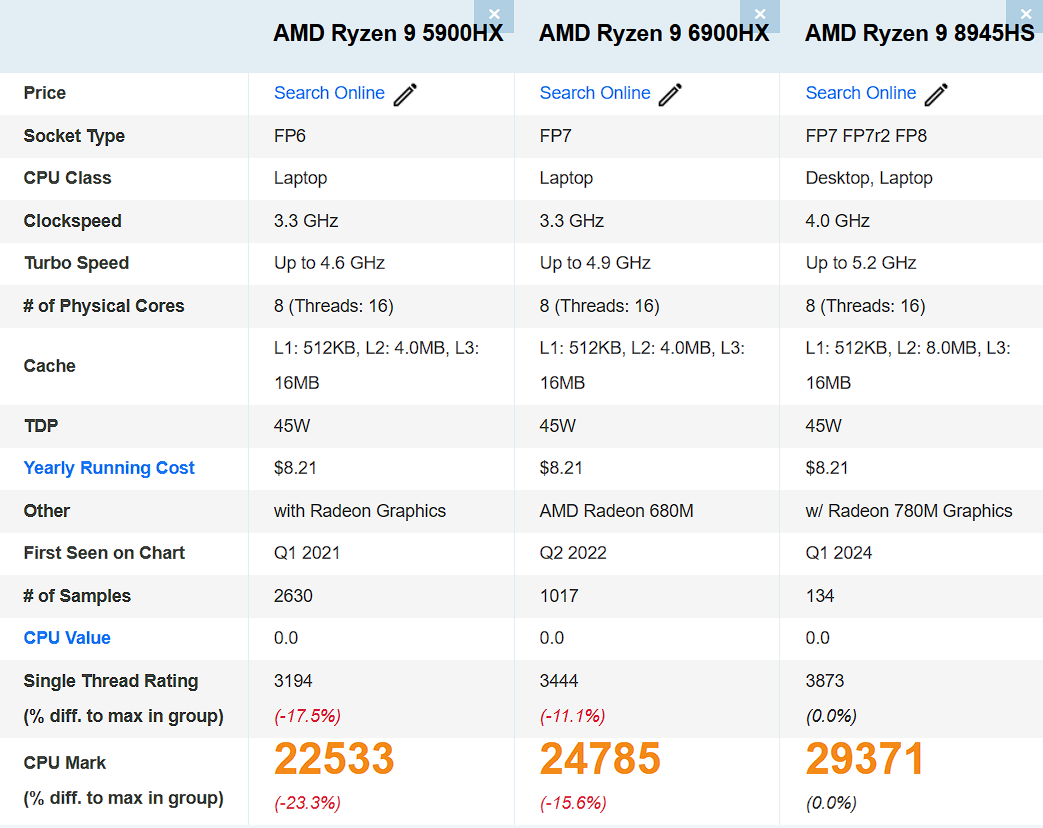
Task: Click first seen Q2 2022
Action: [573, 553]
